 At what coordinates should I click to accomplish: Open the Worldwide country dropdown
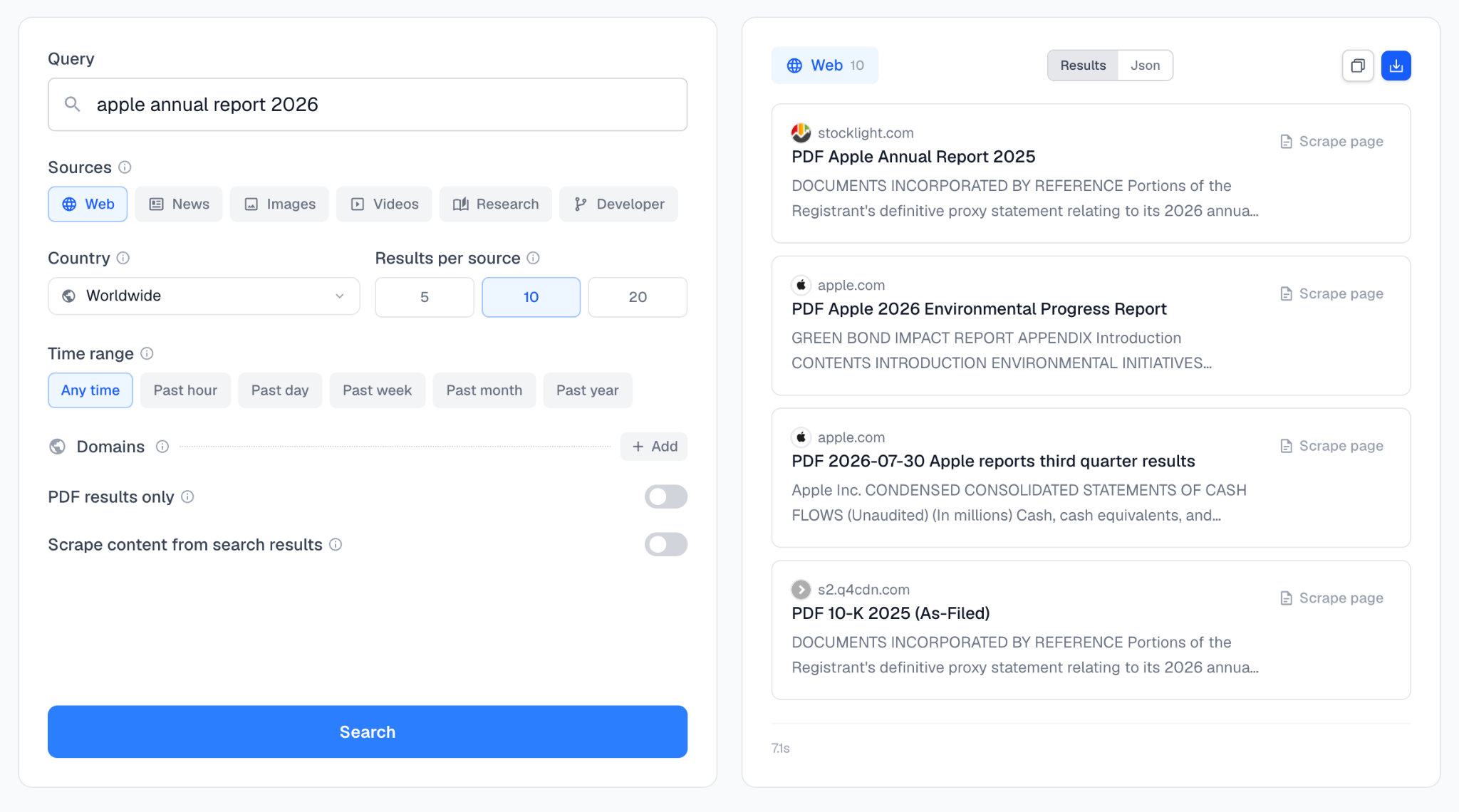tap(204, 296)
